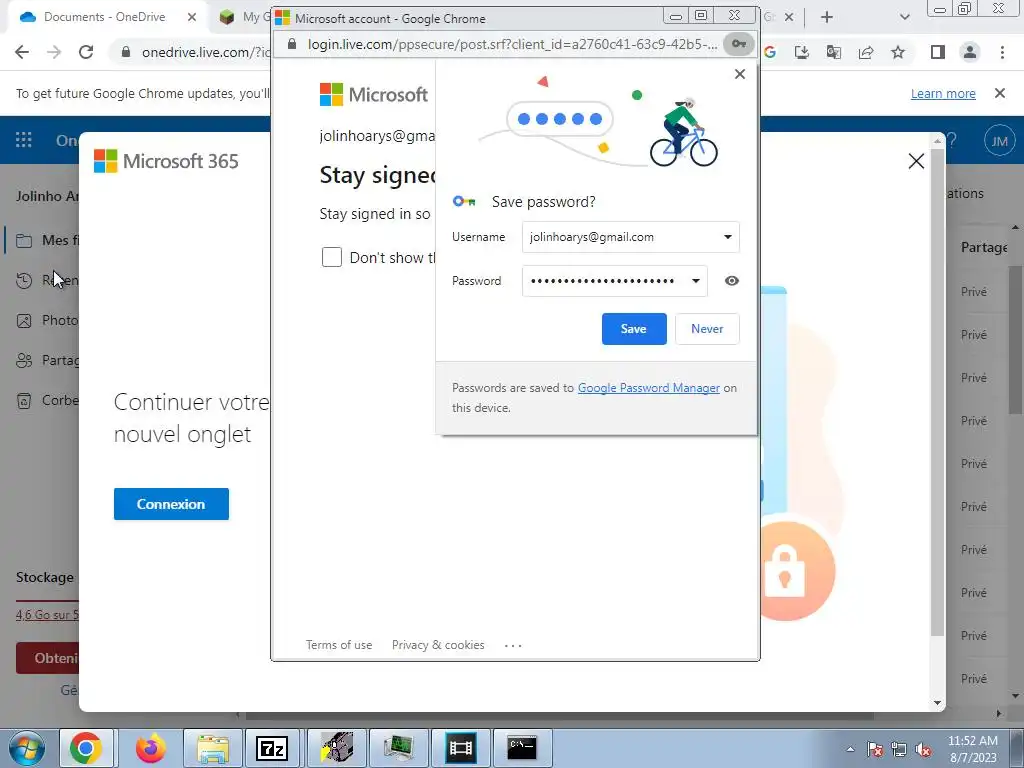The height and width of the screenshot is (768, 1024).
Task: Click the translate page icon
Action: 834,52
